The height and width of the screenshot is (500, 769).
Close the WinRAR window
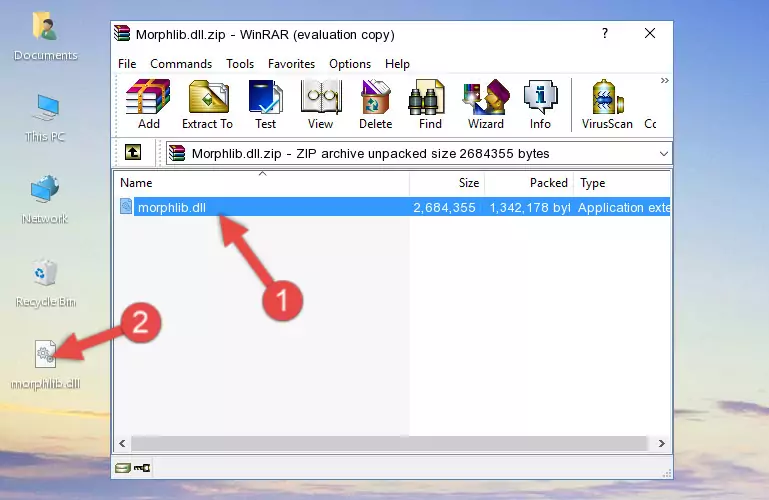(x=650, y=33)
